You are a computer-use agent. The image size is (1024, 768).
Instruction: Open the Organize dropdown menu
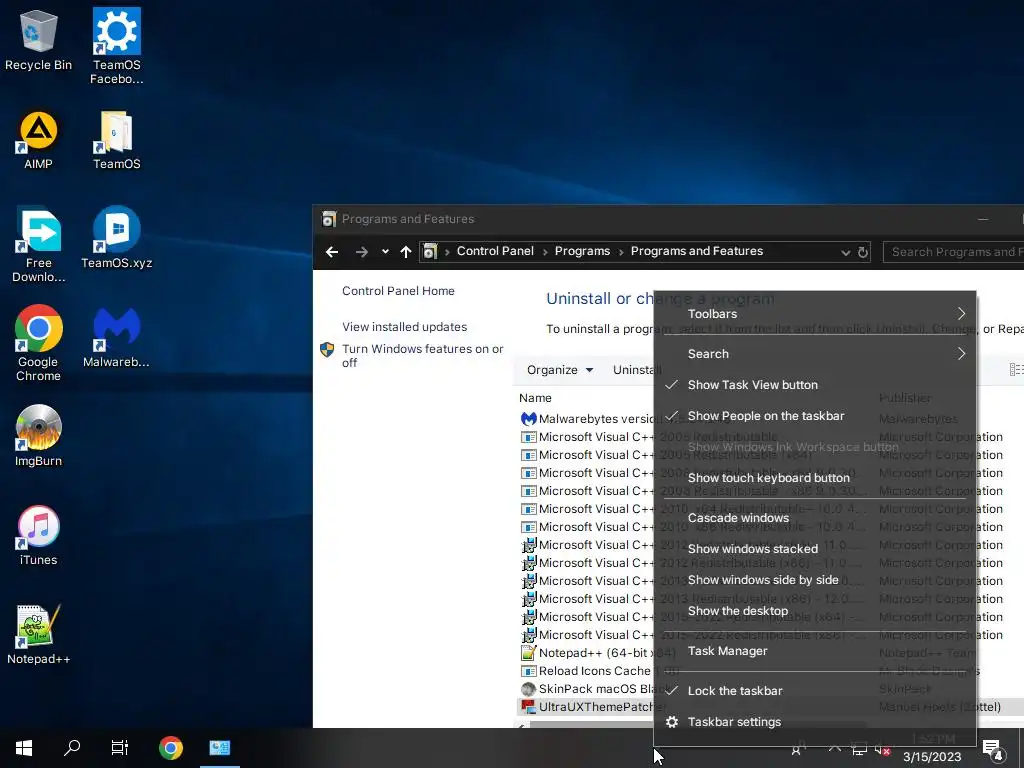coord(560,370)
